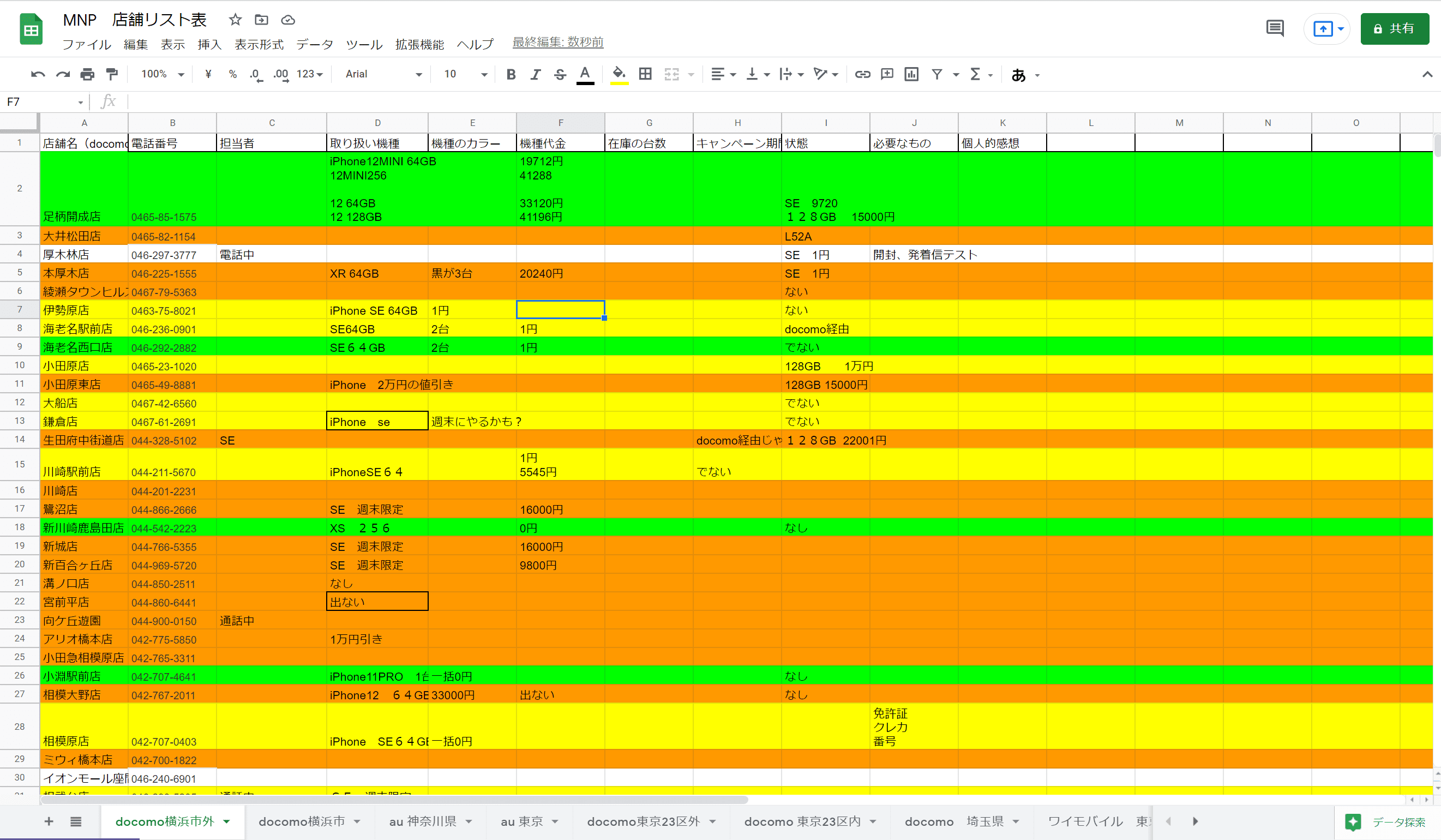Viewport: 1441px width, 840px height.
Task: Star this spreadsheet document
Action: [x=235, y=20]
